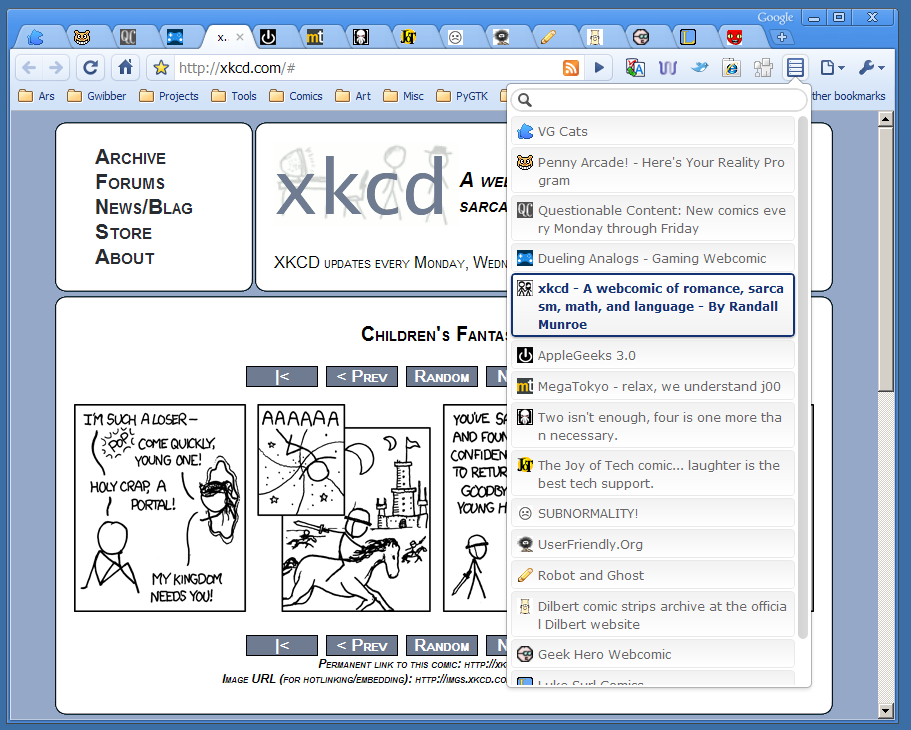
Task: Switch to the VG Cats browser tab
Action: coord(35,38)
